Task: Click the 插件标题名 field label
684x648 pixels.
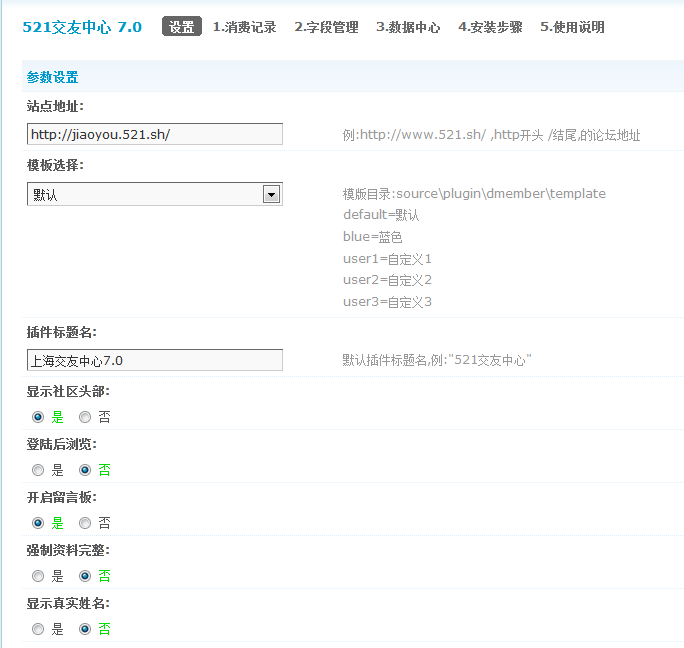Action: click(62, 332)
